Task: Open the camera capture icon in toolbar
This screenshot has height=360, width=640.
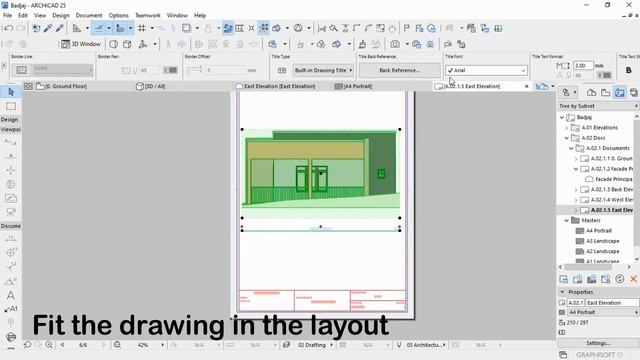Action: pyautogui.click(x=395, y=44)
